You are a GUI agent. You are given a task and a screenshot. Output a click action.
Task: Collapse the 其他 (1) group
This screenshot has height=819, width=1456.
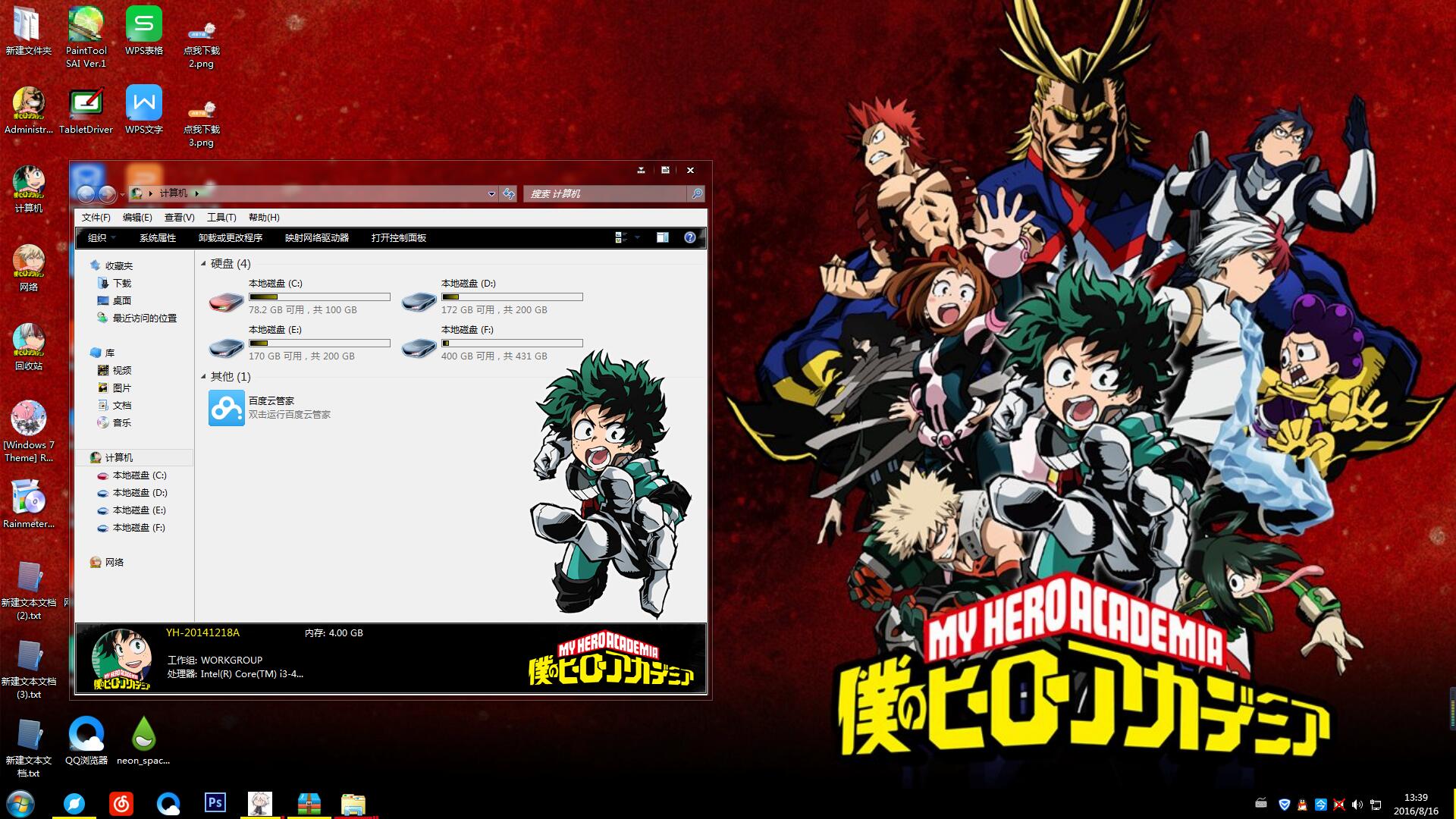pyautogui.click(x=203, y=377)
